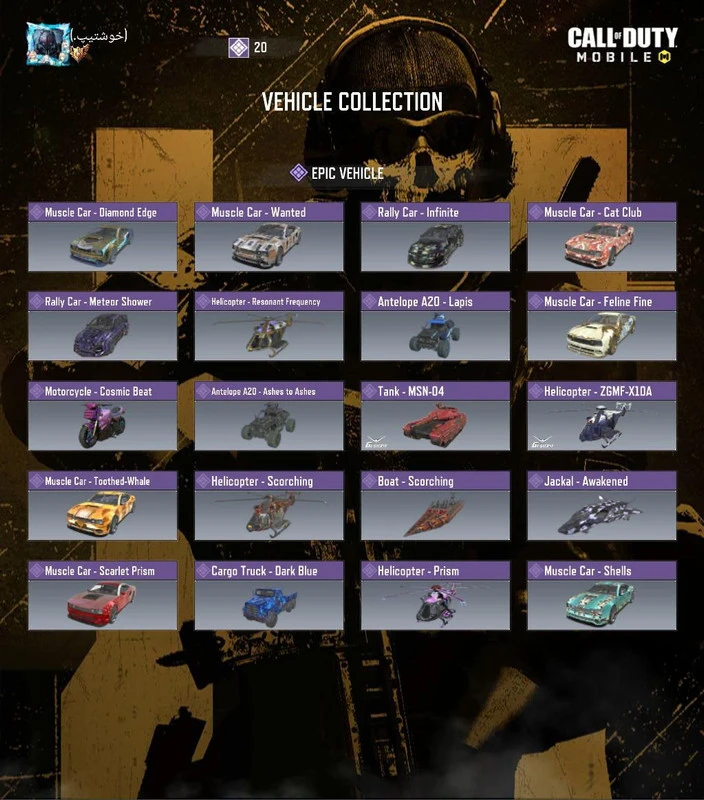The width and height of the screenshot is (704, 800).
Task: Click the Rally Car - Meteor Shower label
Action: coord(98,302)
